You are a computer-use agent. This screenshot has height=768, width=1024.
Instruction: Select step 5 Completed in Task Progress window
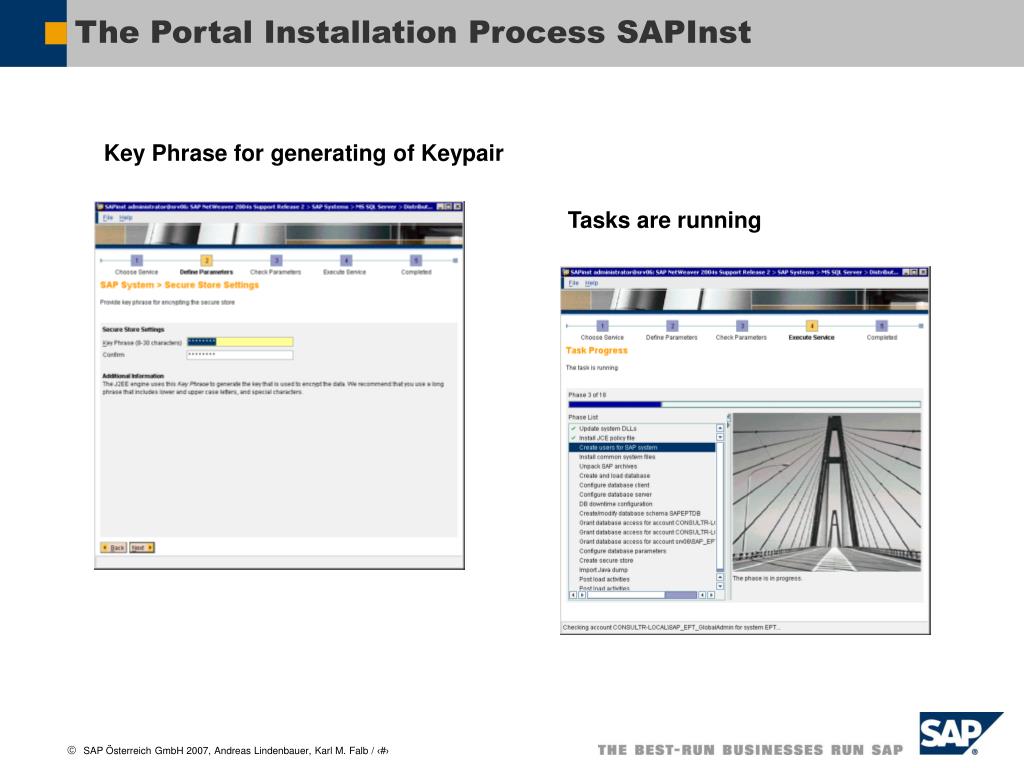[882, 325]
